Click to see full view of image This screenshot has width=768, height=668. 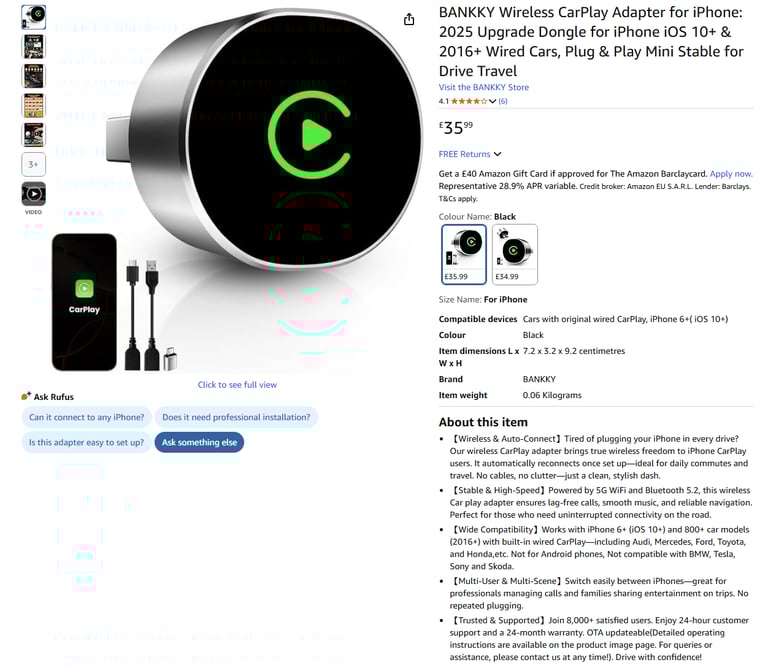237,384
